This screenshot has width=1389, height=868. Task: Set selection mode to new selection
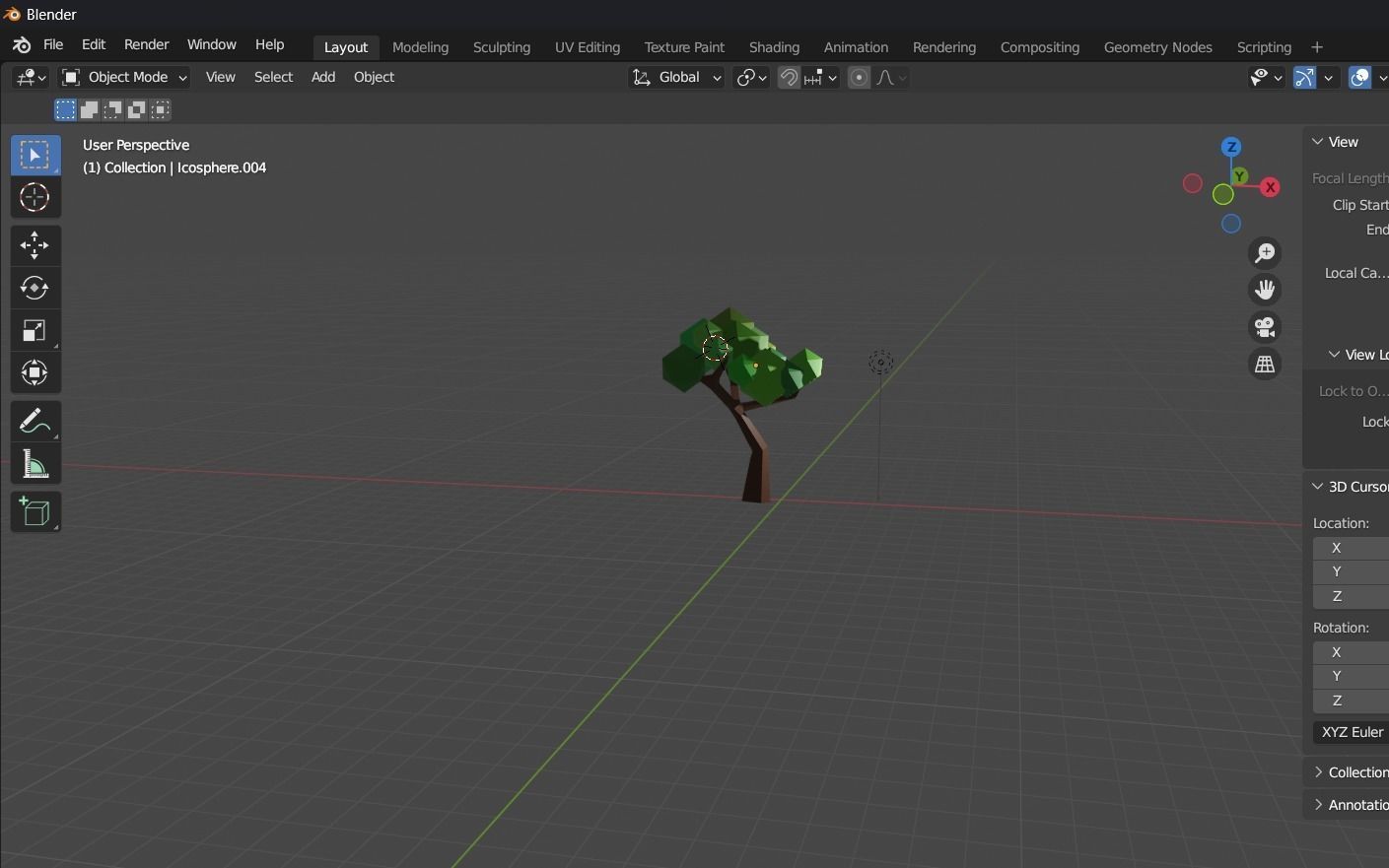[65, 109]
